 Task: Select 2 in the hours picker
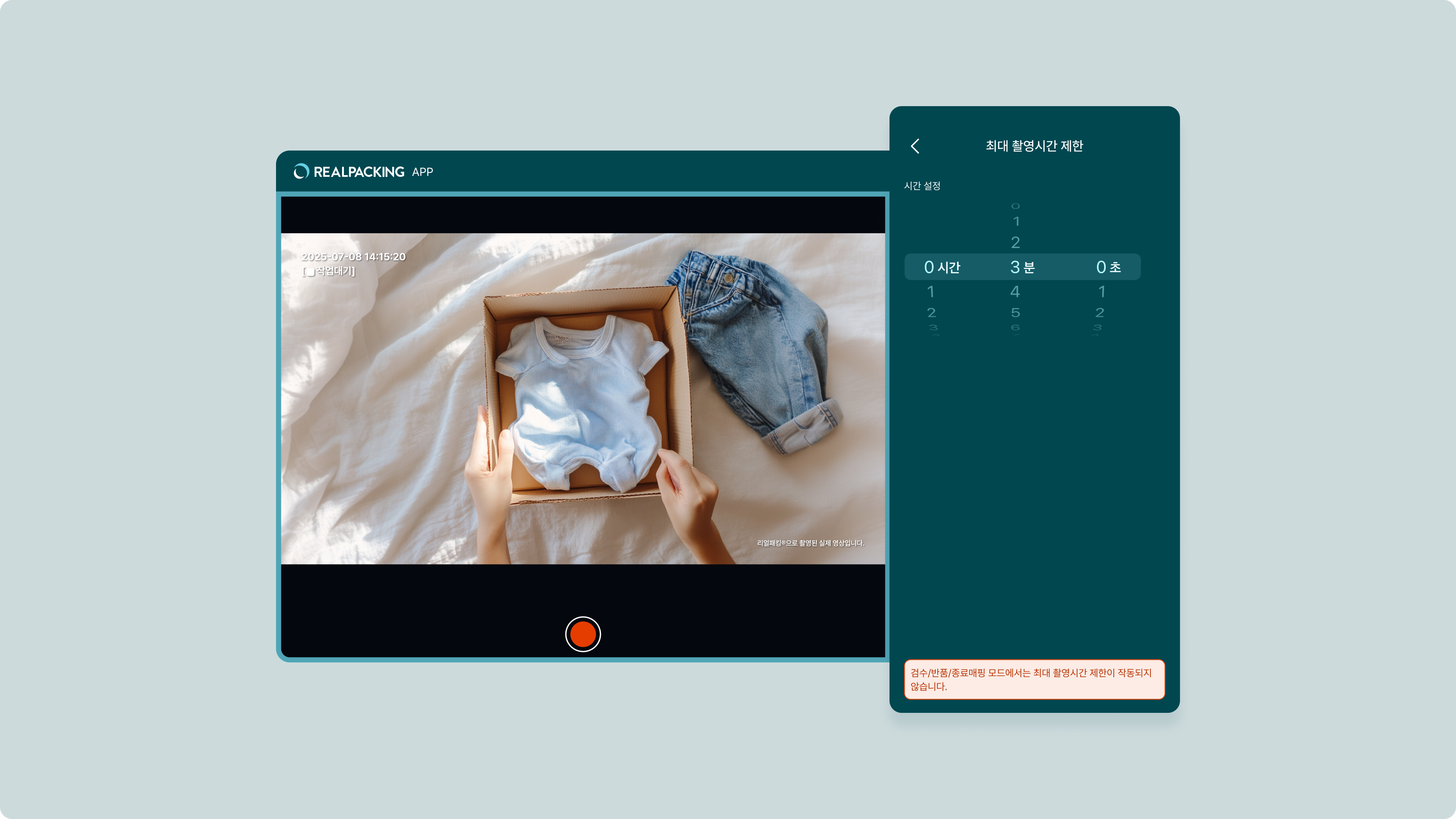tap(931, 312)
